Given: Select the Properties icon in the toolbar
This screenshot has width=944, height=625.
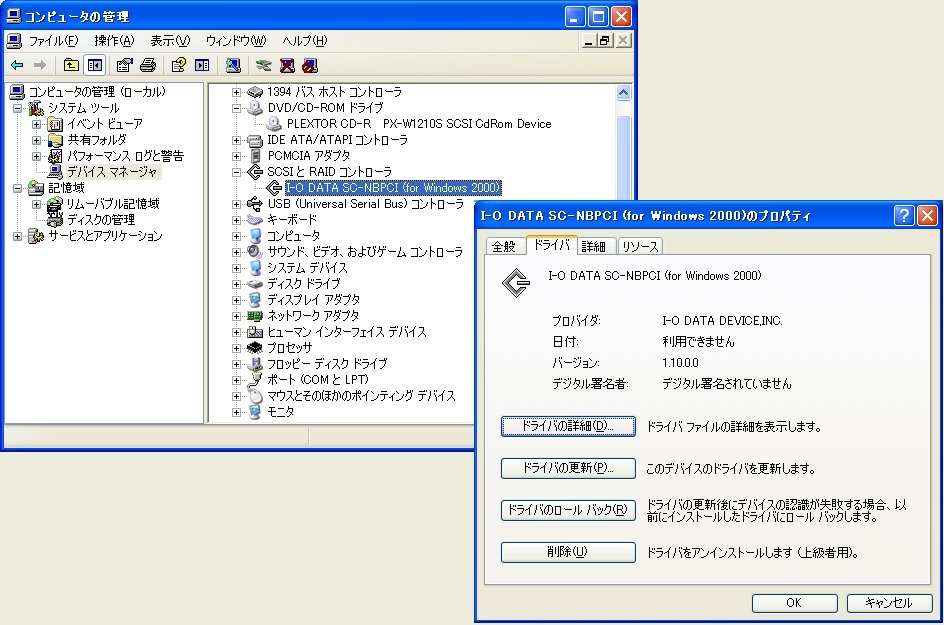Looking at the screenshot, I should [125, 64].
